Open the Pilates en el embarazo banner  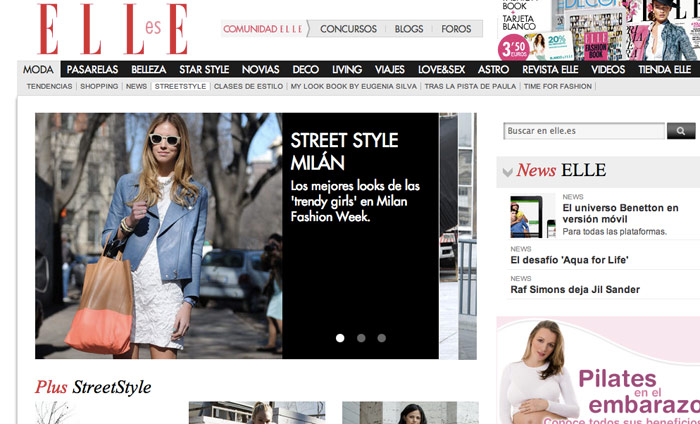(x=598, y=370)
